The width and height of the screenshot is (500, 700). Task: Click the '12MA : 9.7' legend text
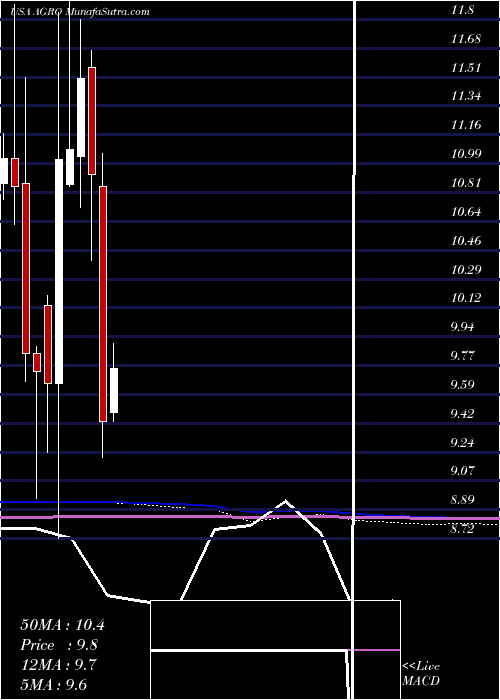(58, 665)
